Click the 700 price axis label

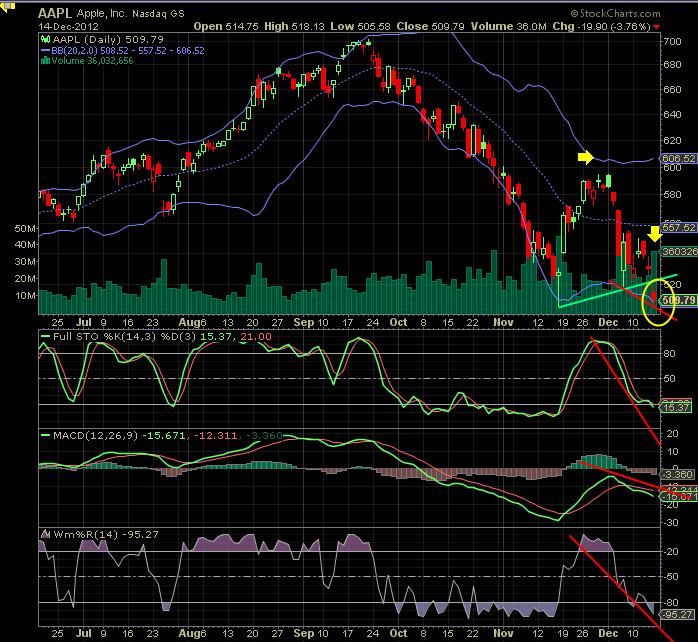click(672, 42)
